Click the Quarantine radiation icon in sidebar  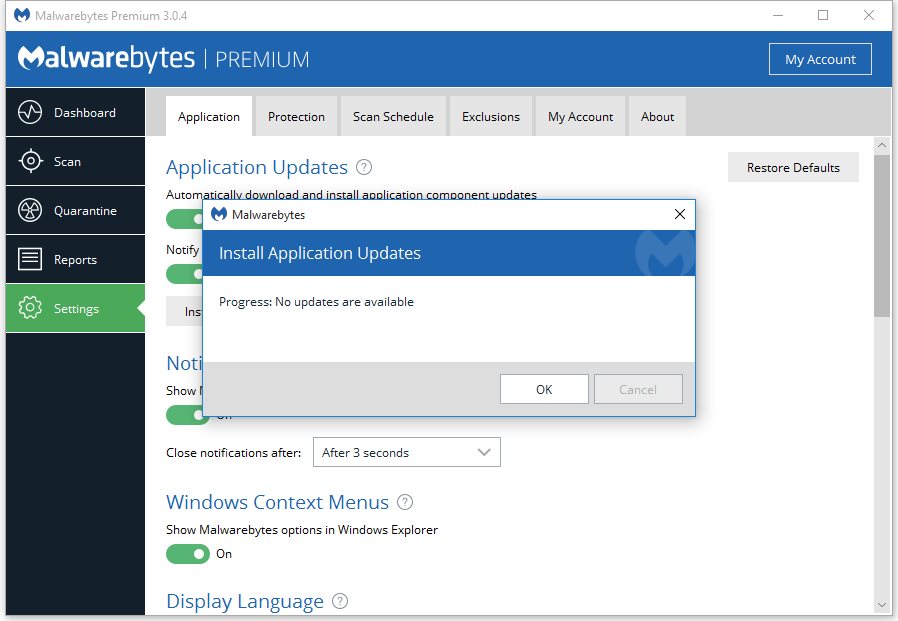click(x=30, y=210)
